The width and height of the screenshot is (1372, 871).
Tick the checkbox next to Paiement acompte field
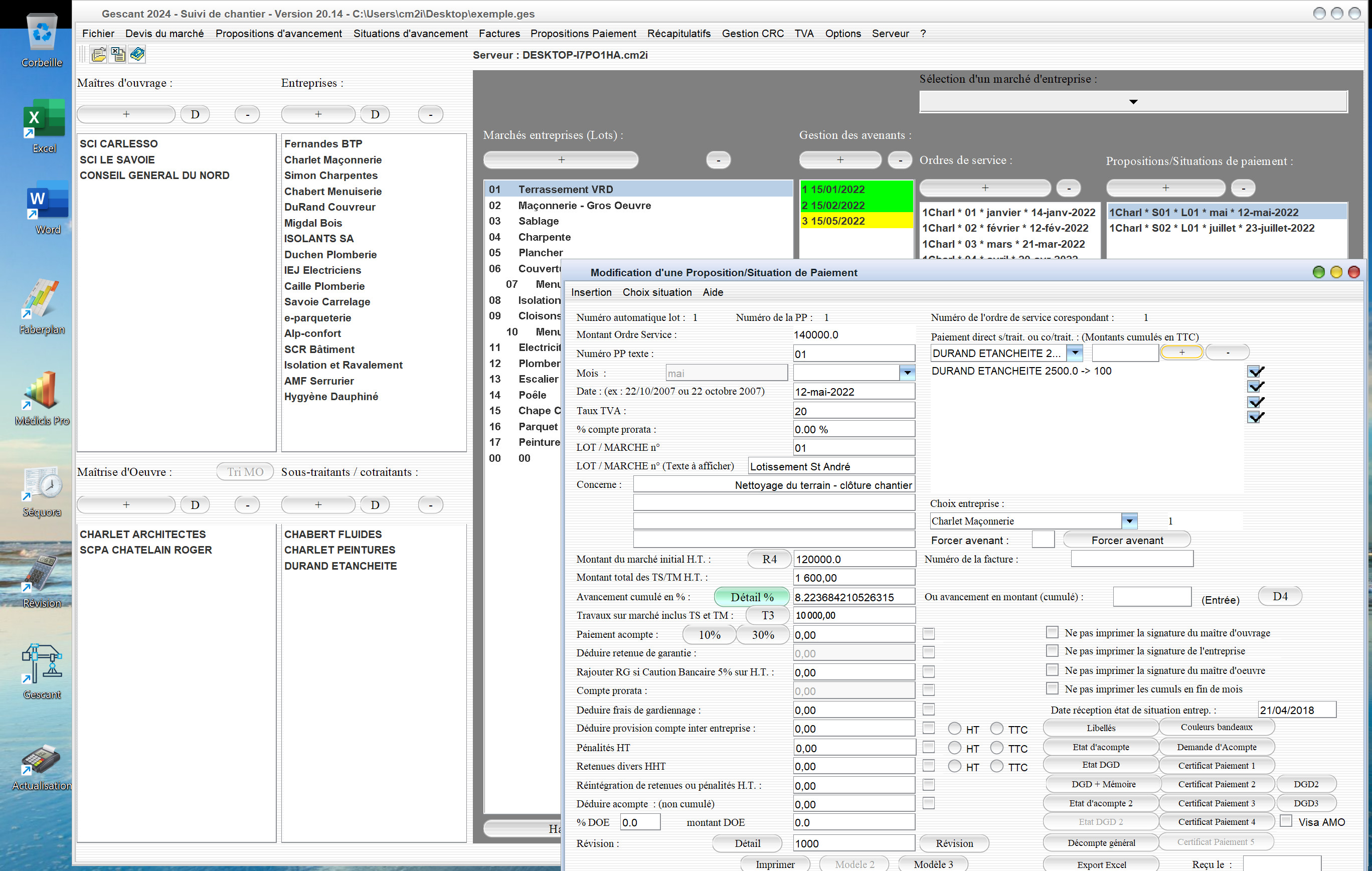[x=929, y=634]
